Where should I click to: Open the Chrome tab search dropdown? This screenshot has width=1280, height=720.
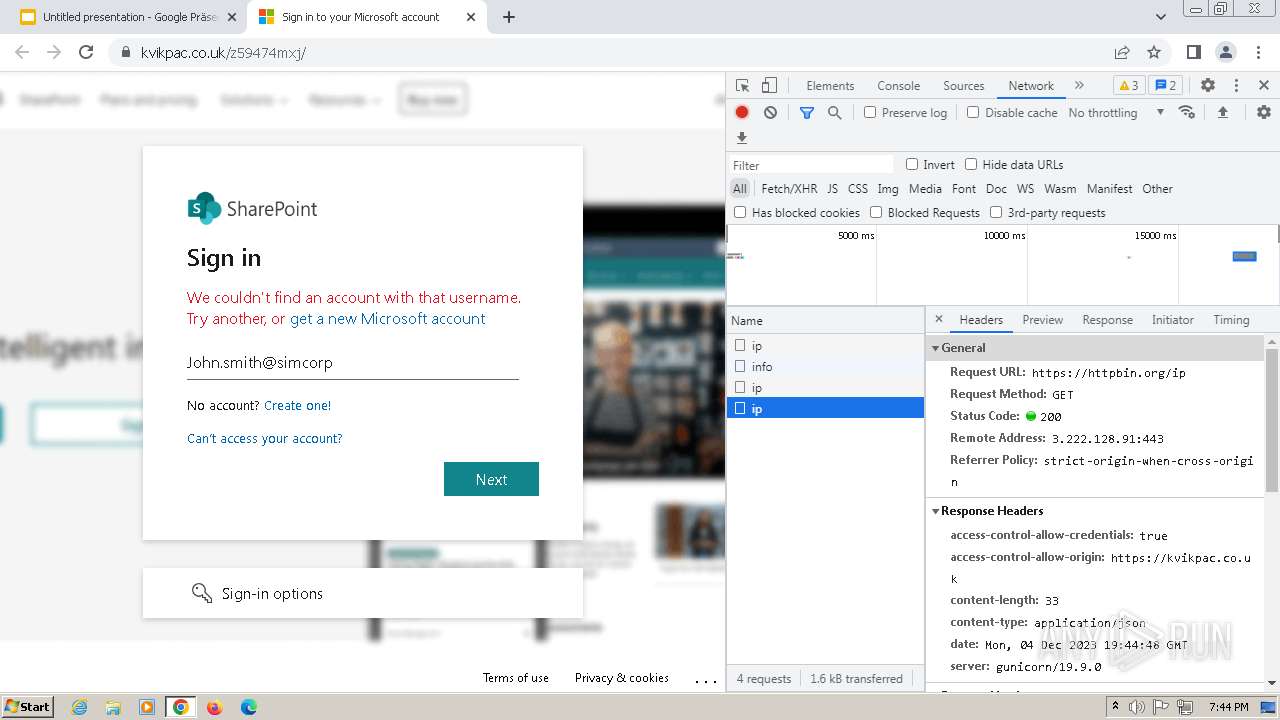pyautogui.click(x=1160, y=17)
